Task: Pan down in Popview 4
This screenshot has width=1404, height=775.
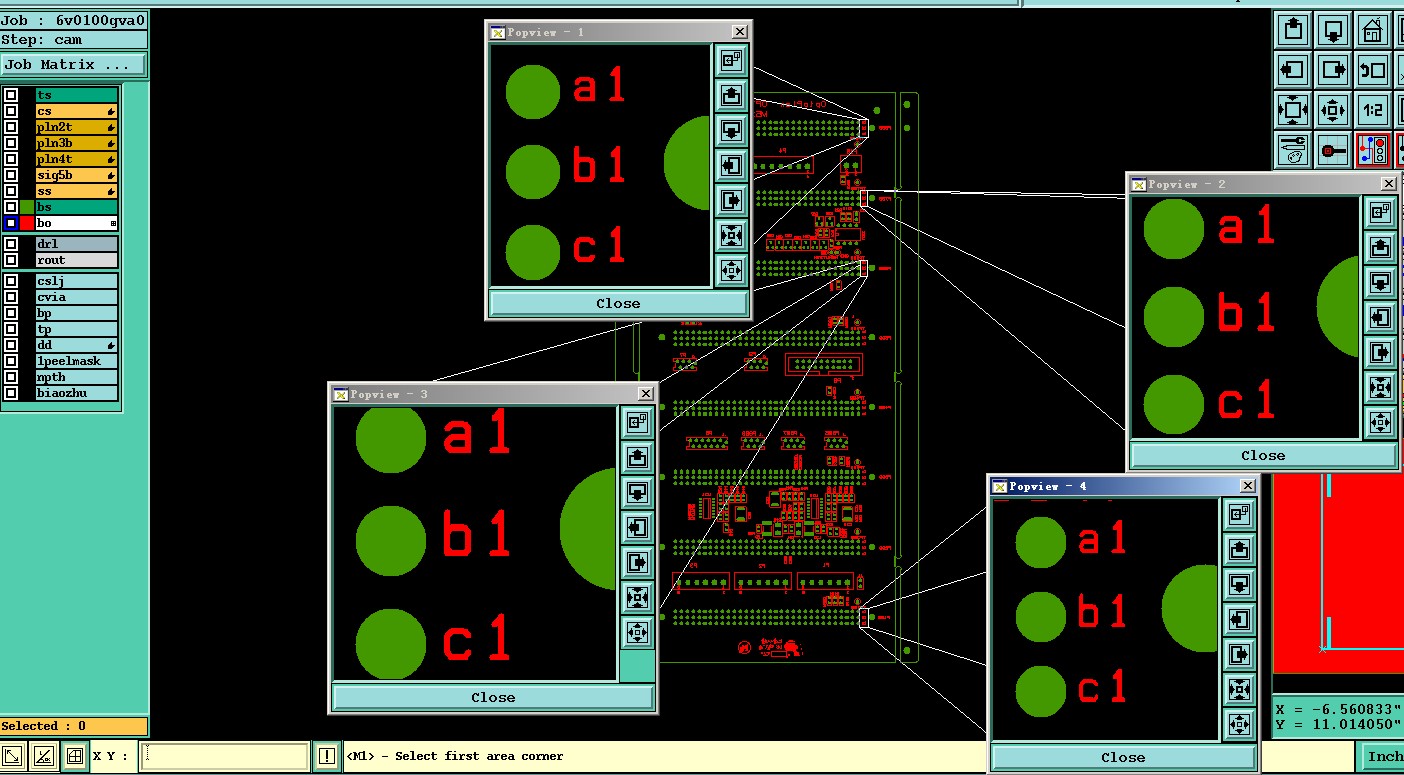Action: pyautogui.click(x=1239, y=585)
